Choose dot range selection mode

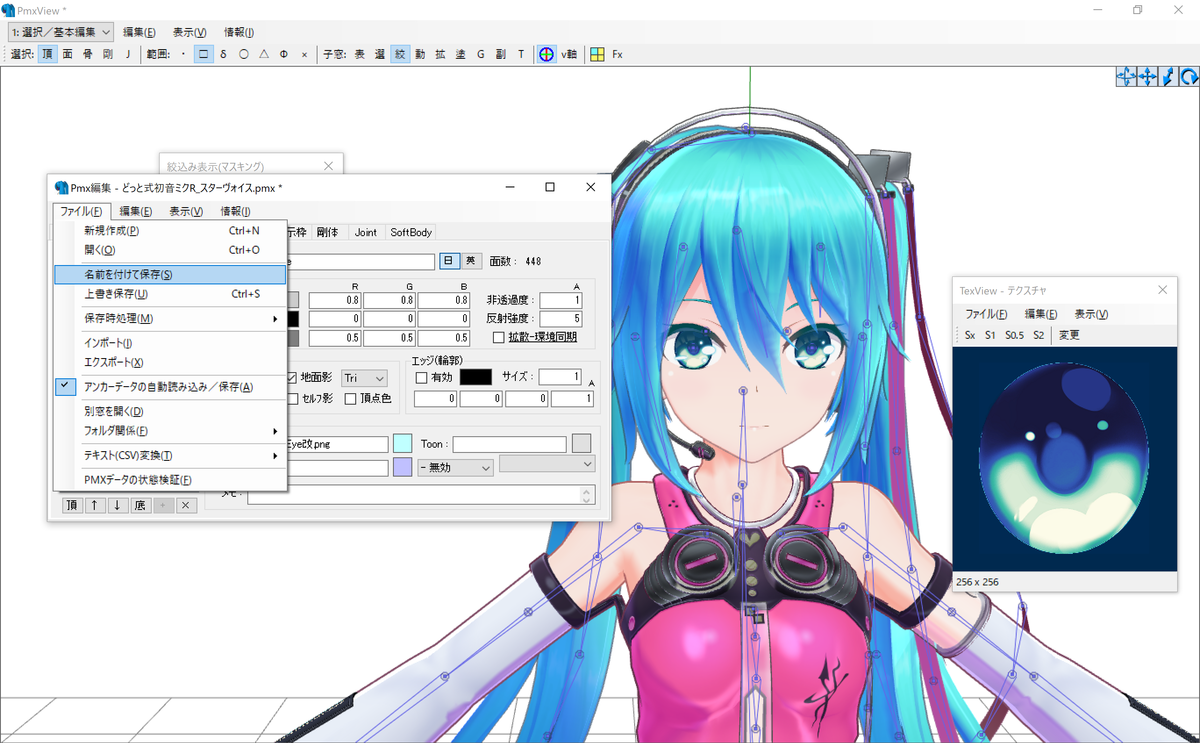183,54
